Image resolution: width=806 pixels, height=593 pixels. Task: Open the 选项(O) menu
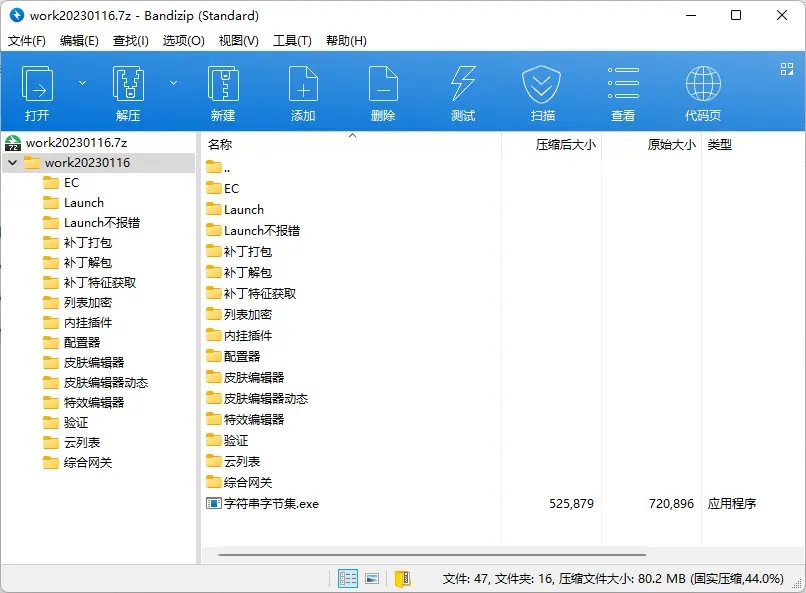[184, 41]
